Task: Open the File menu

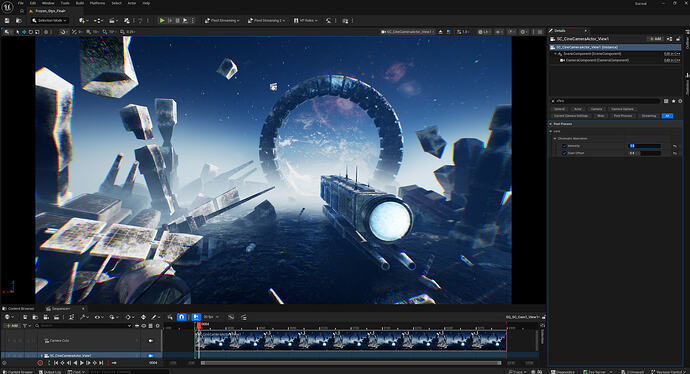Action: (21, 3)
